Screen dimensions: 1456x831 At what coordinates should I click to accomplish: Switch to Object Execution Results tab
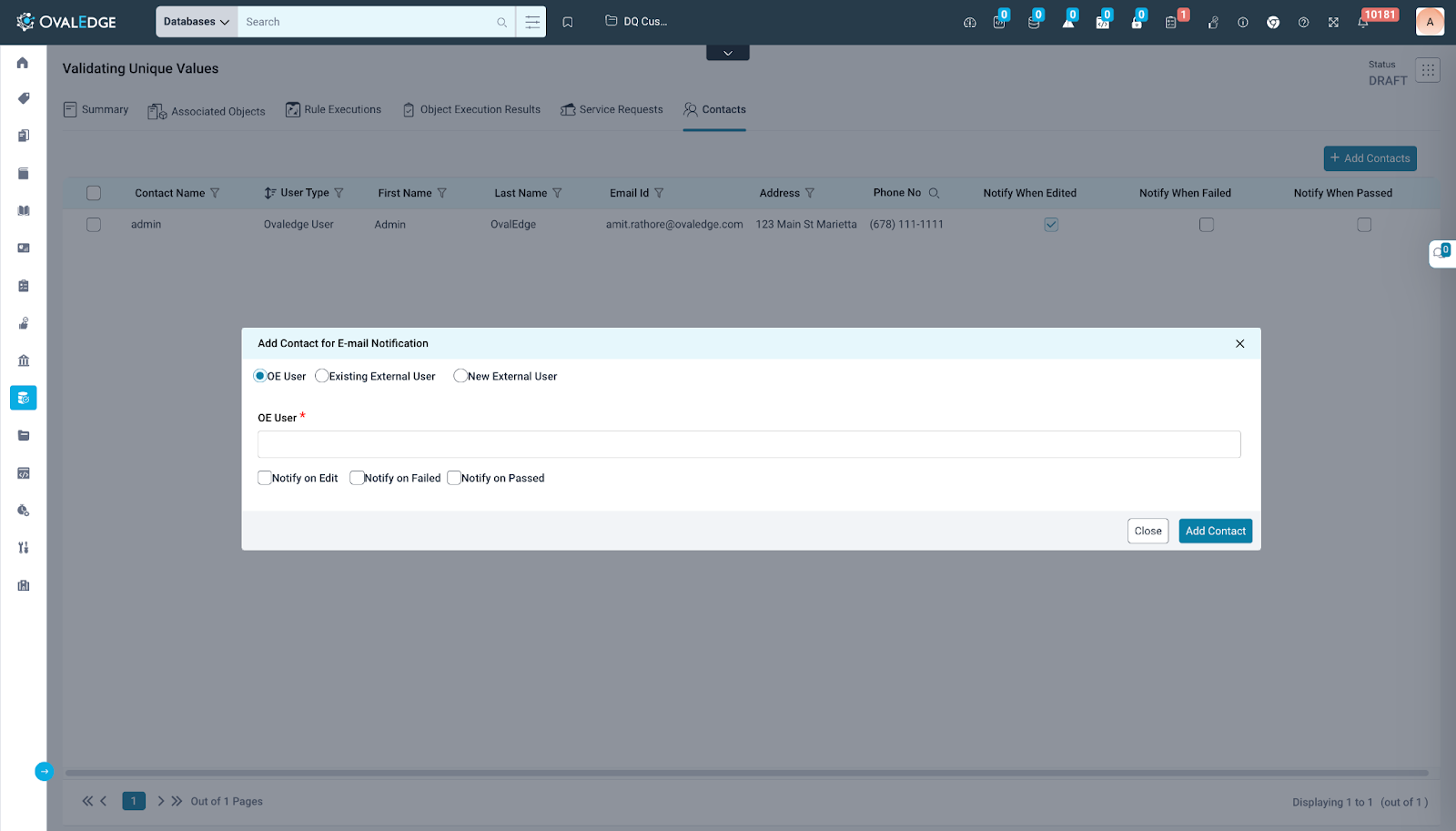471,110
